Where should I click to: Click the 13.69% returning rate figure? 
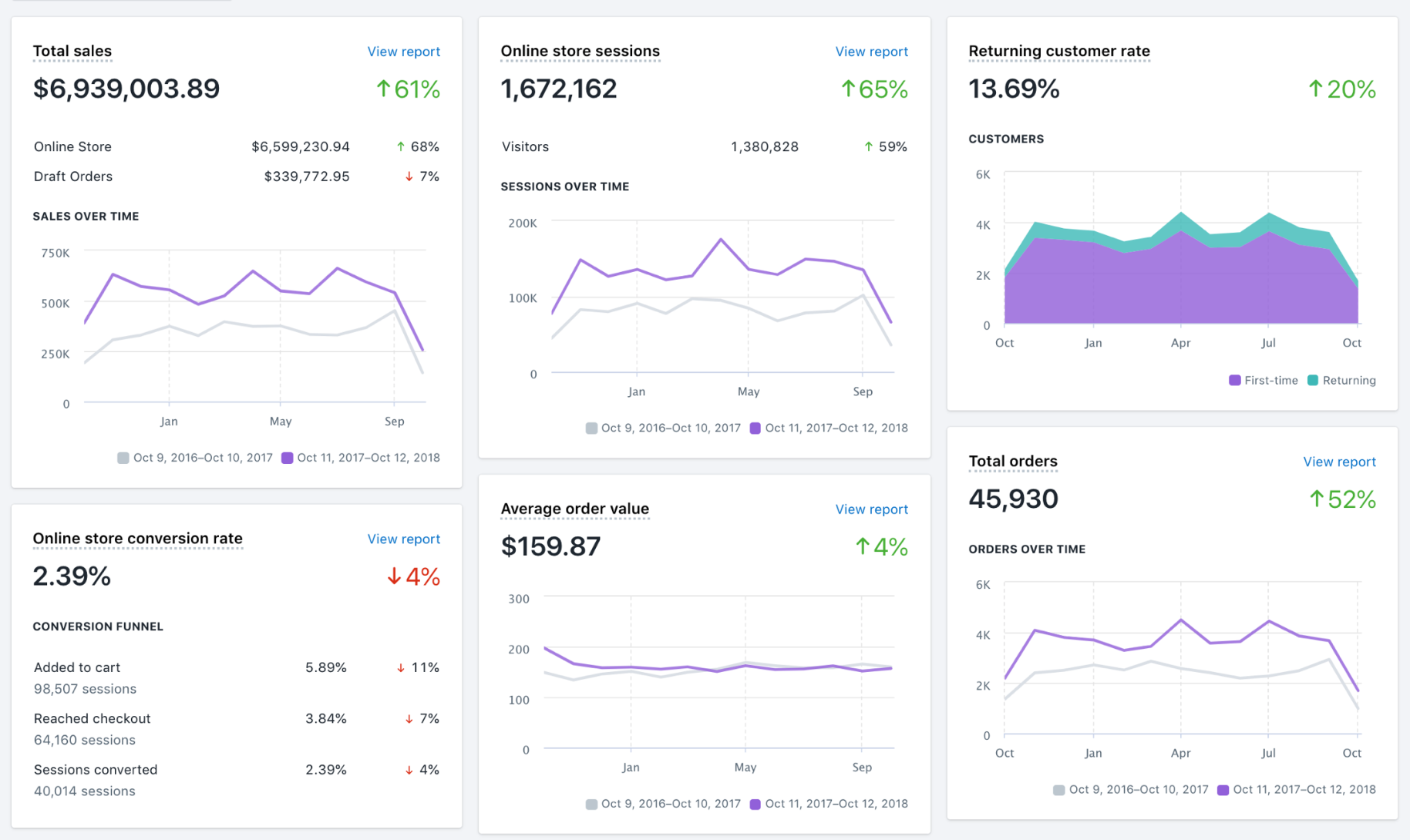[x=1014, y=89]
